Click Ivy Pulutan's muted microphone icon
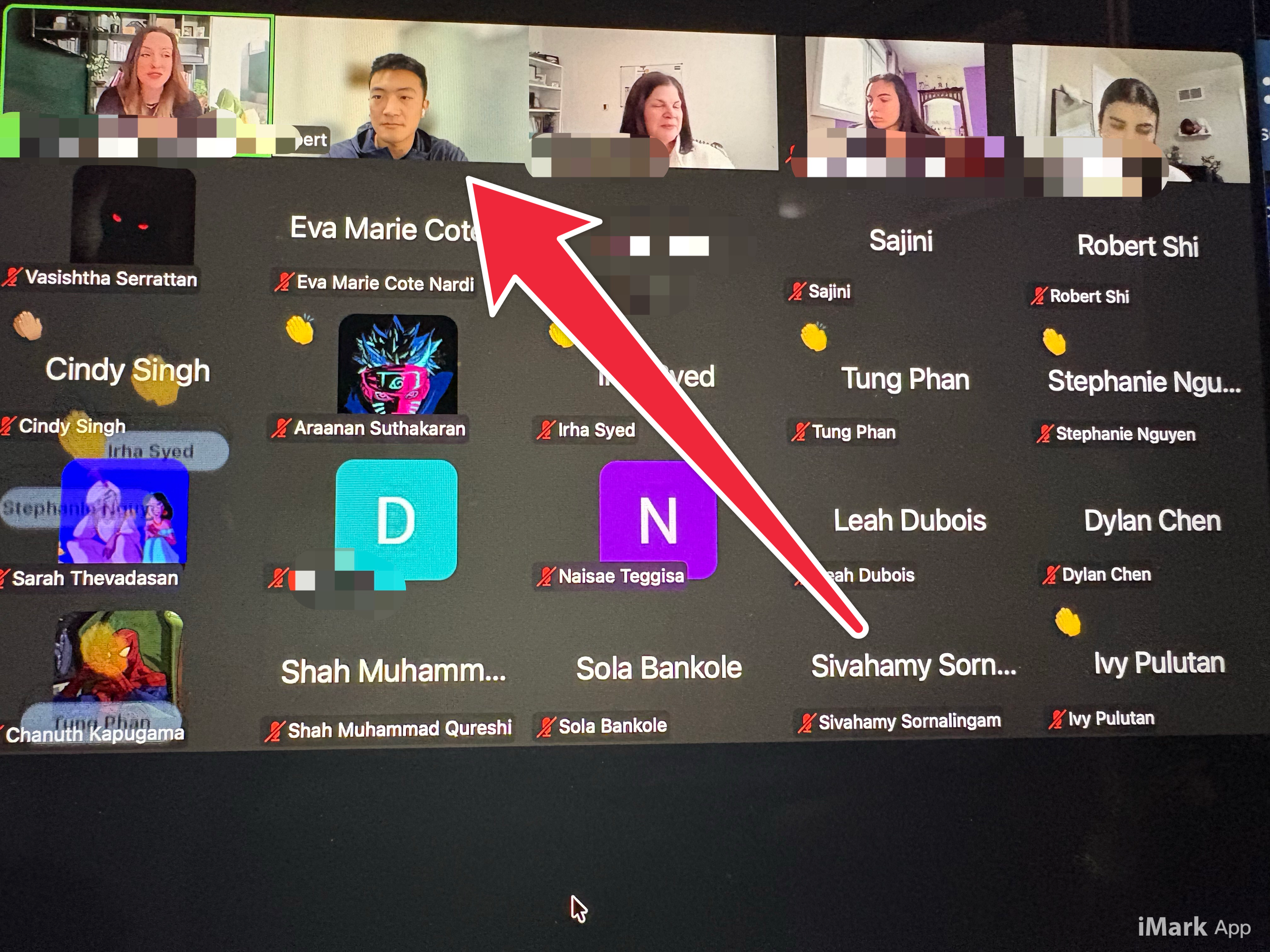This screenshot has height=952, width=1270. pos(1057,719)
